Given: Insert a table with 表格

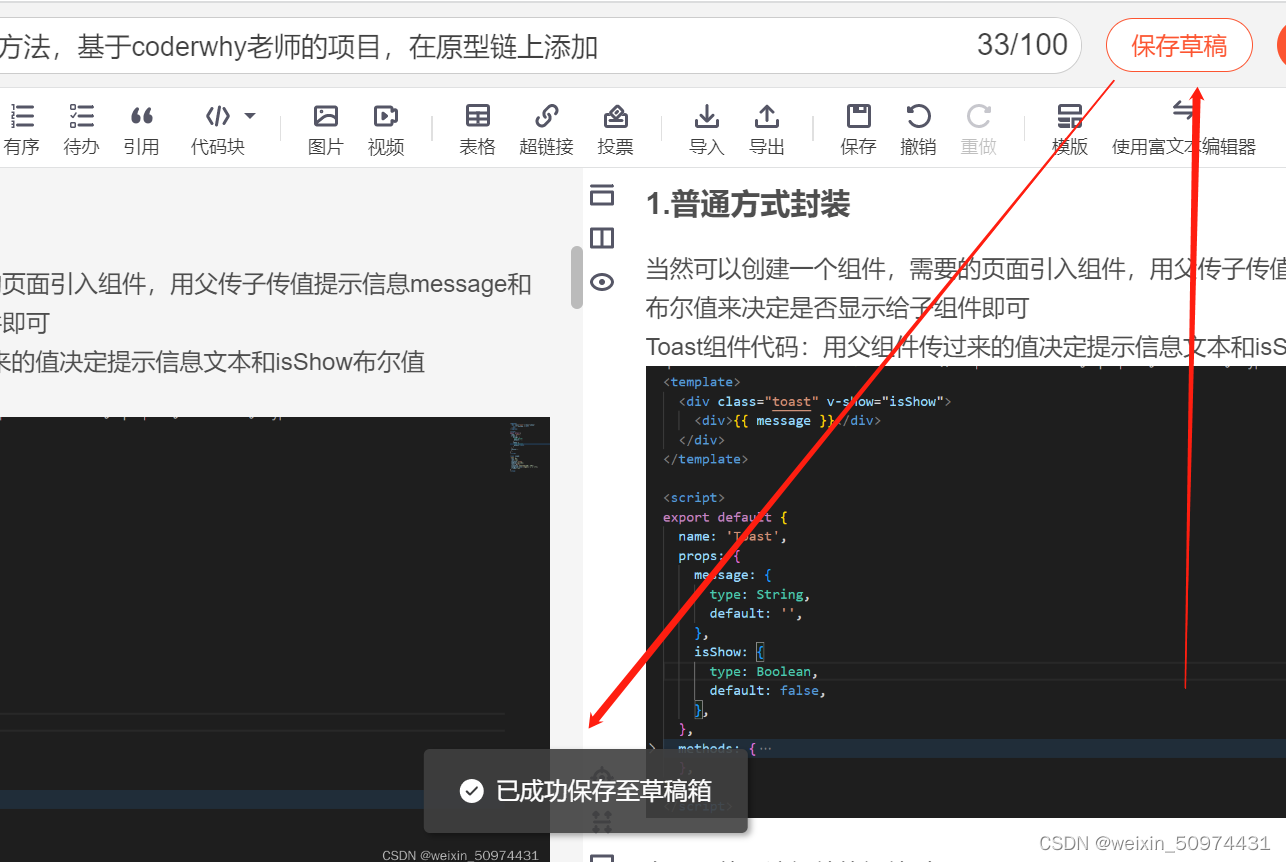Looking at the screenshot, I should click(477, 129).
